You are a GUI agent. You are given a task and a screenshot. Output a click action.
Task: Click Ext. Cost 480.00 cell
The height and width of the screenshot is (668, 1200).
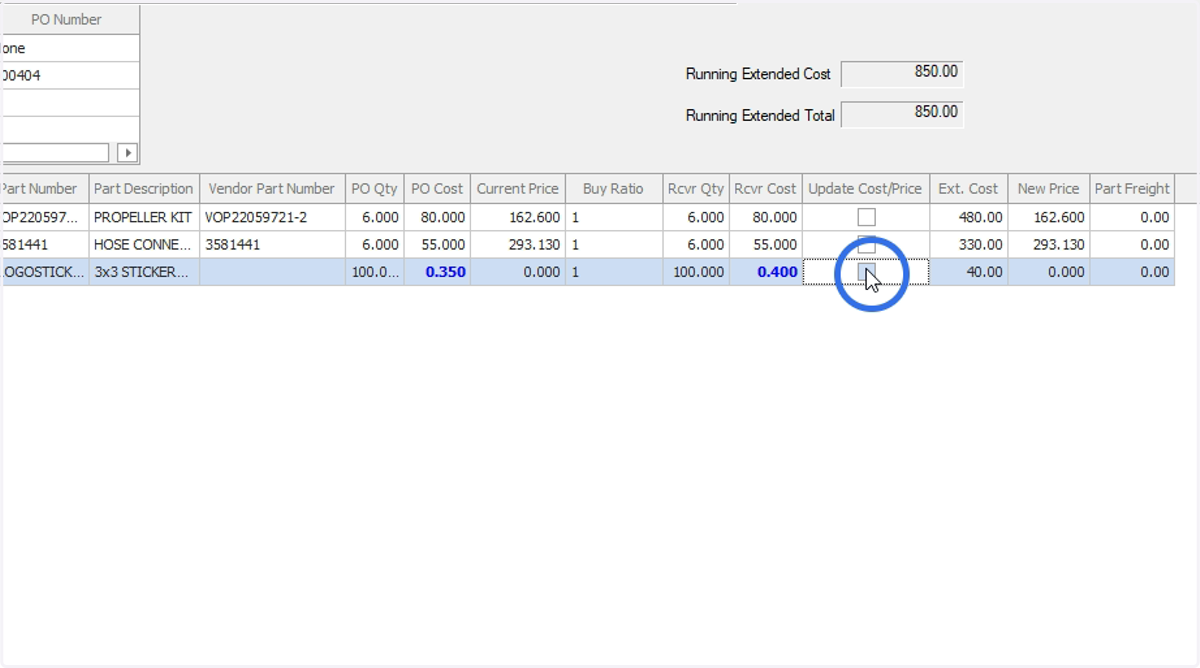(968, 217)
